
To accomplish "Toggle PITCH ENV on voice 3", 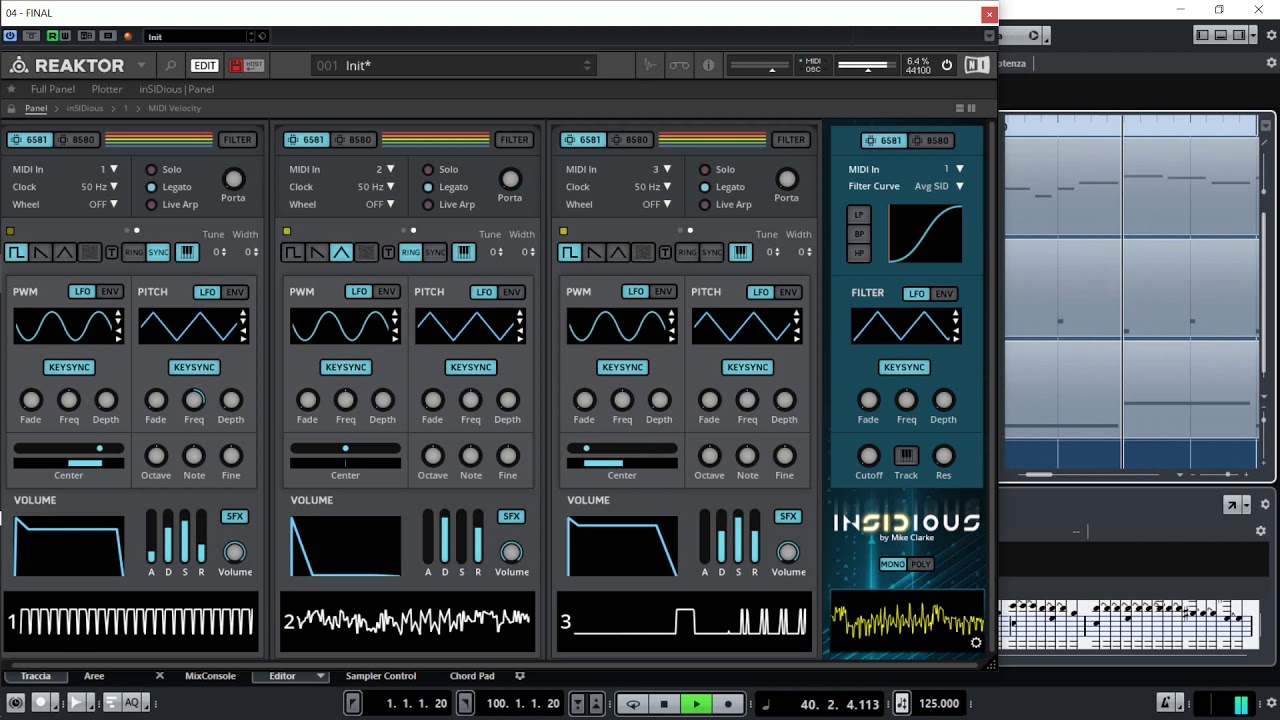I will coord(788,292).
